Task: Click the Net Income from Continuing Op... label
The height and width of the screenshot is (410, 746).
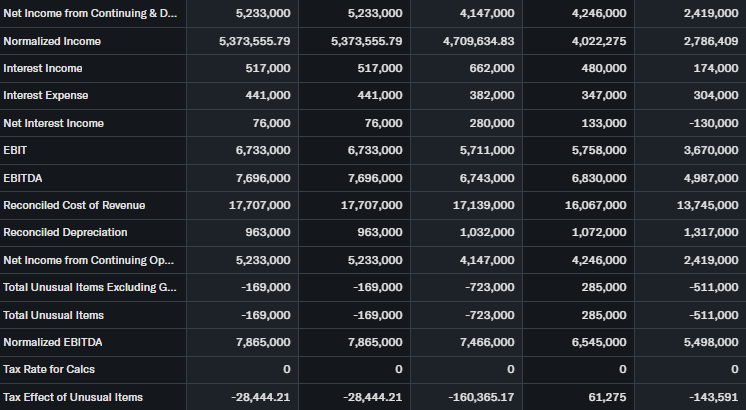Action: [88, 260]
